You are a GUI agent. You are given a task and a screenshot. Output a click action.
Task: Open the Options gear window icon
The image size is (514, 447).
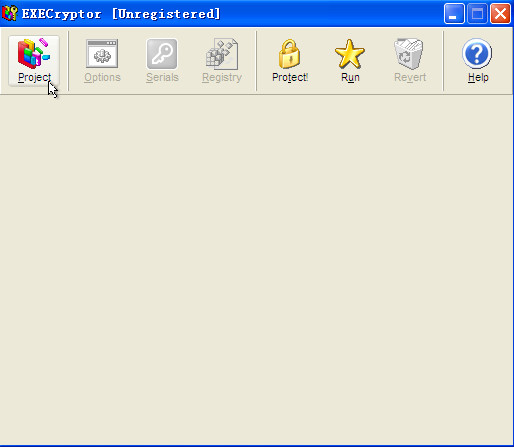tap(102, 54)
